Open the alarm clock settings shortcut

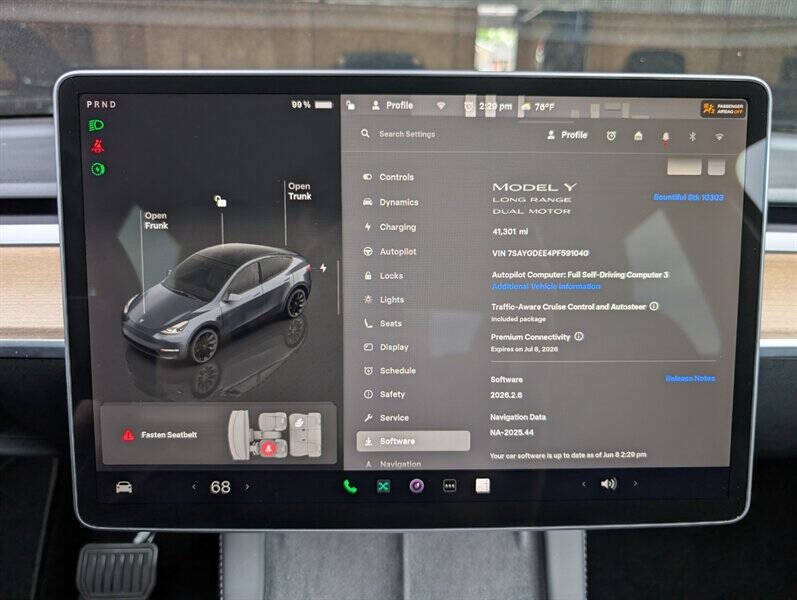pos(611,136)
